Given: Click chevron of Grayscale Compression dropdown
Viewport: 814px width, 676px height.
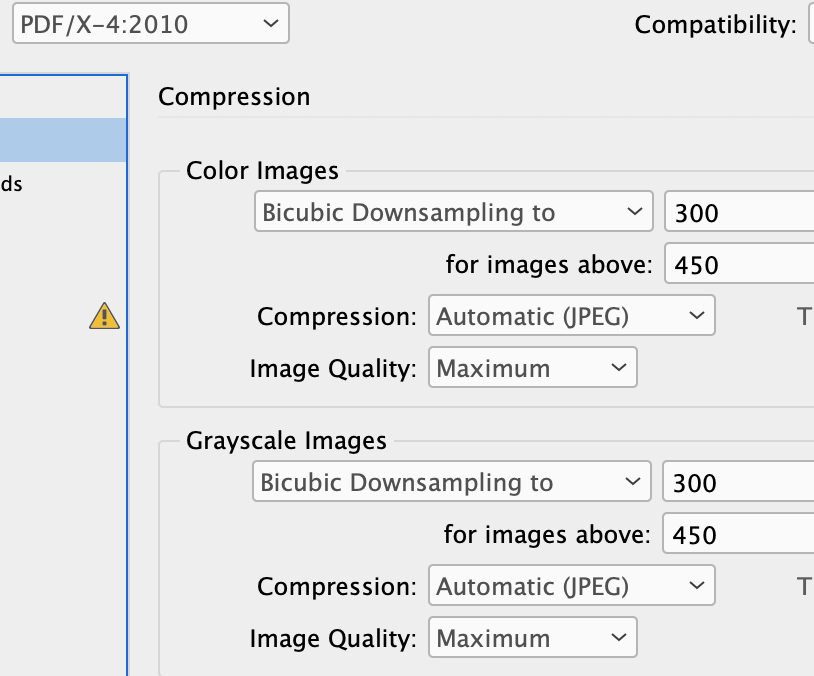Looking at the screenshot, I should [697, 585].
